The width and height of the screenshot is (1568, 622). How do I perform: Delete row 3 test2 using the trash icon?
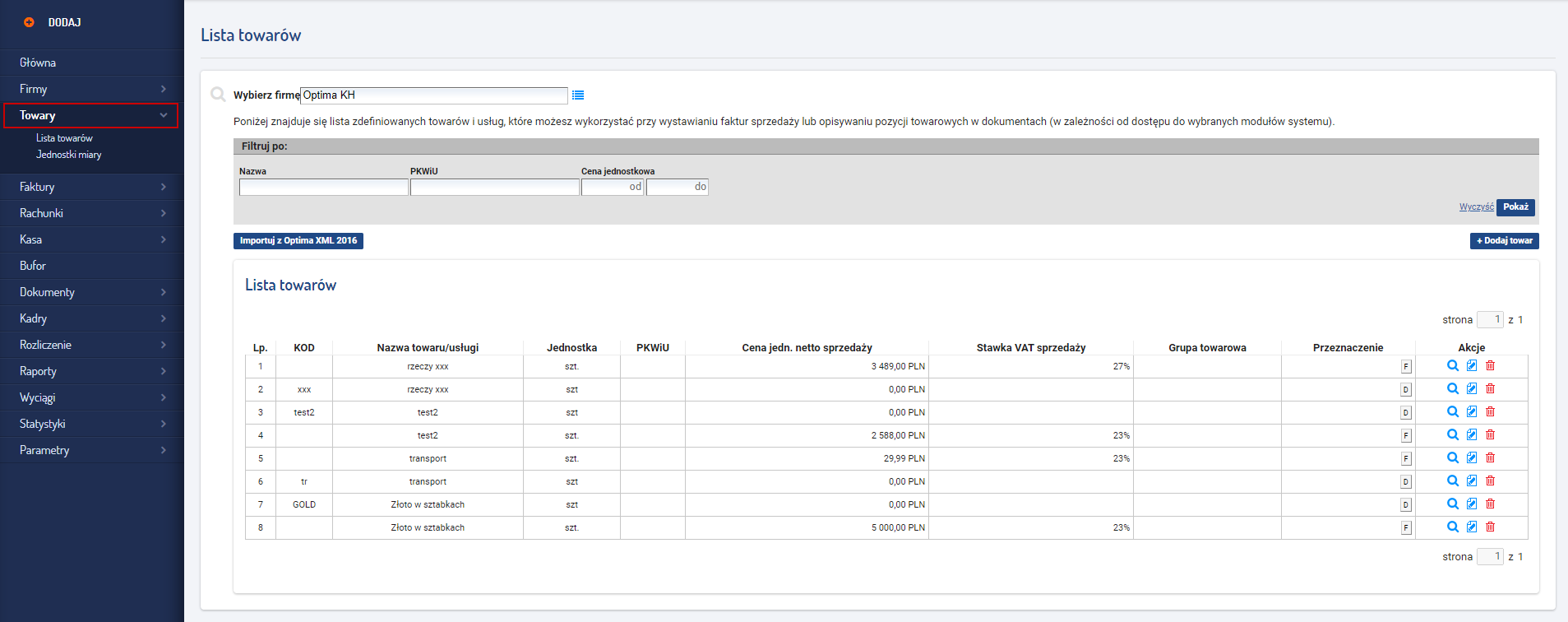coord(1490,411)
